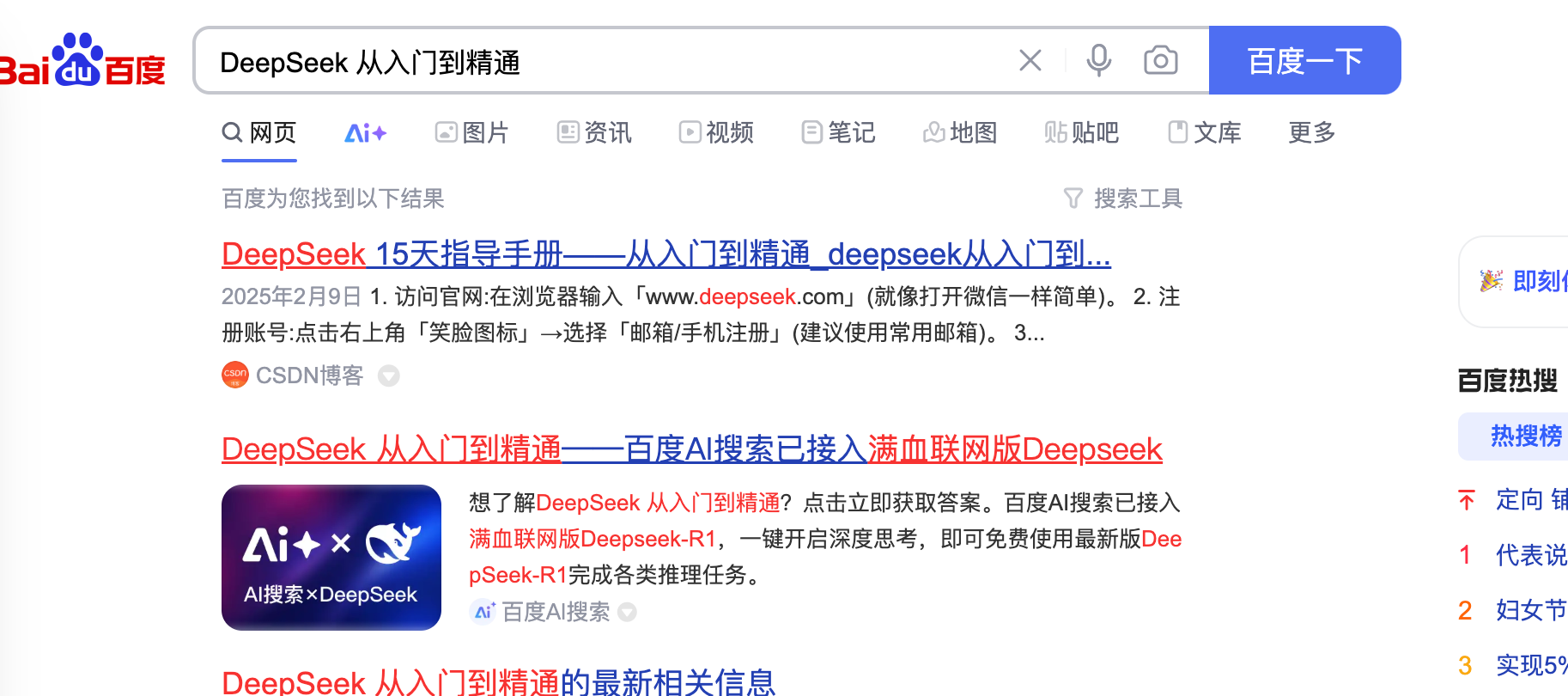
Task: Switch to the 地图 tab
Action: tap(960, 132)
